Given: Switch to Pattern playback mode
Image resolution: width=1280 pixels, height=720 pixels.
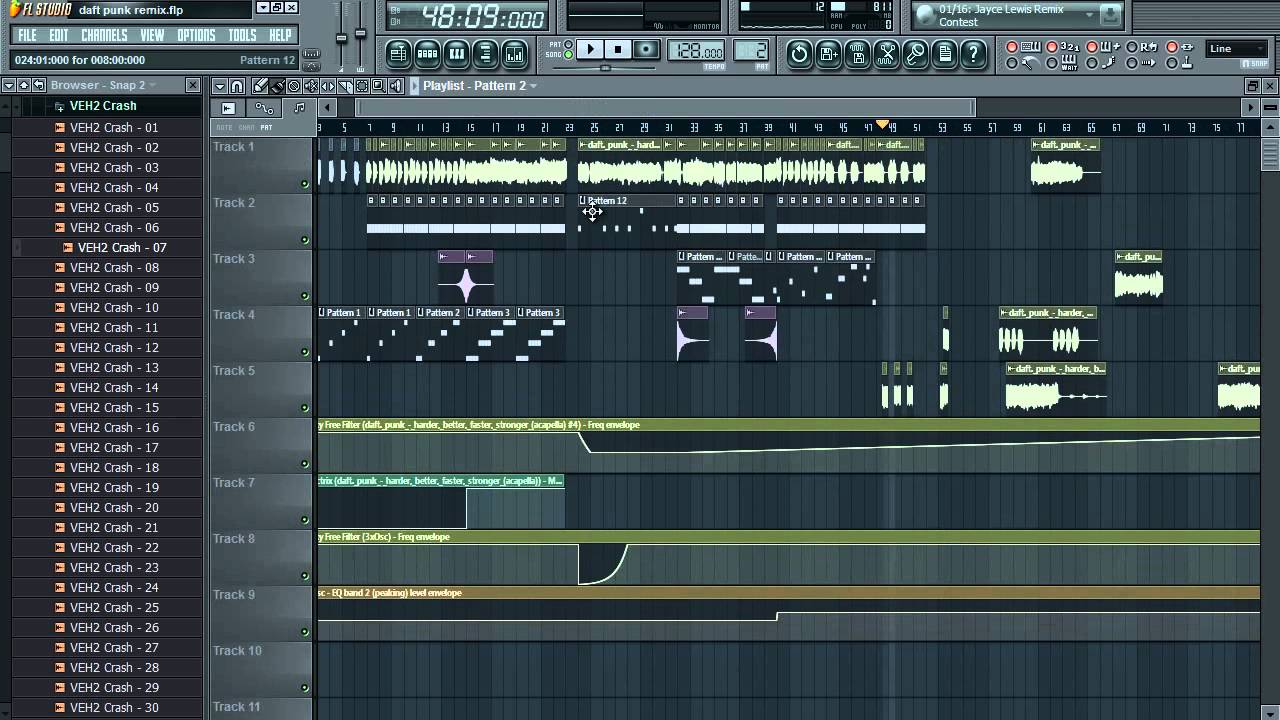Looking at the screenshot, I should tap(568, 44).
